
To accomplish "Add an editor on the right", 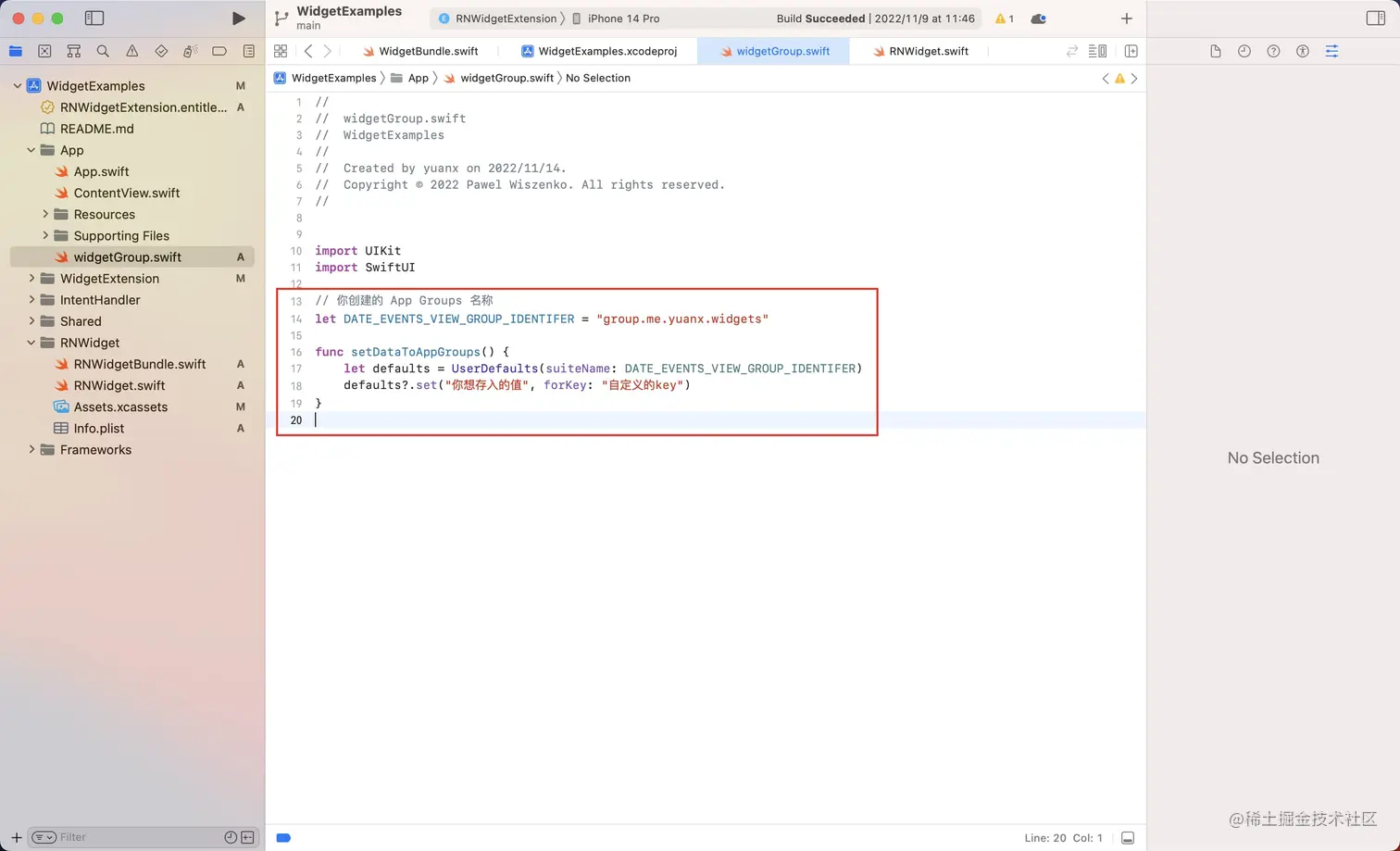I will 1131,51.
